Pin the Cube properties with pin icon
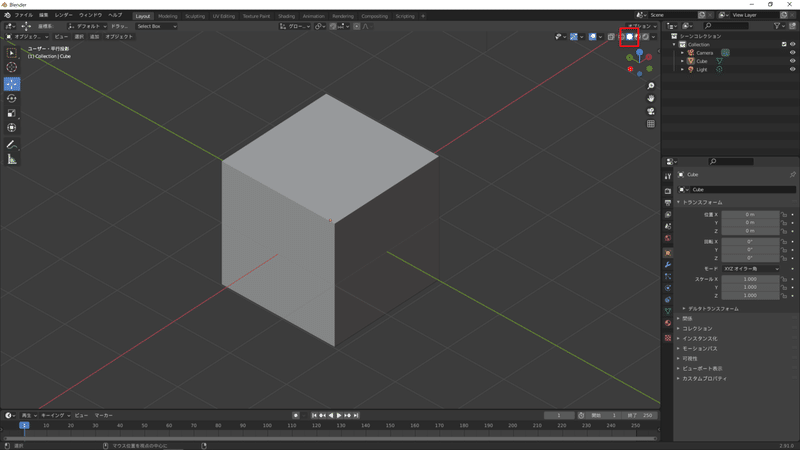Screen dimensions: 800x450 (792, 174)
